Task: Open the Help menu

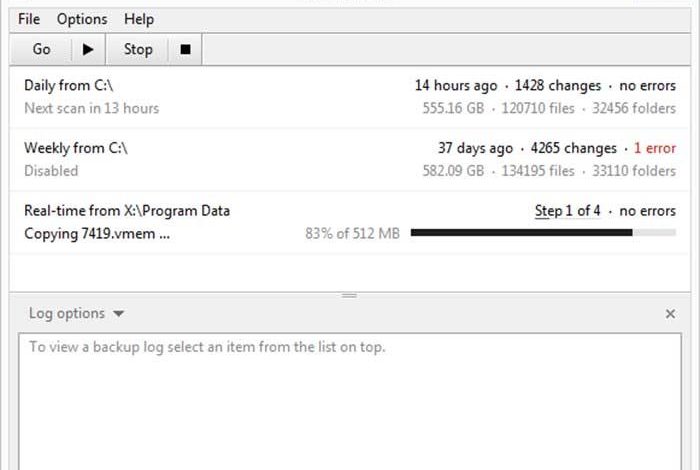Action: [139, 19]
